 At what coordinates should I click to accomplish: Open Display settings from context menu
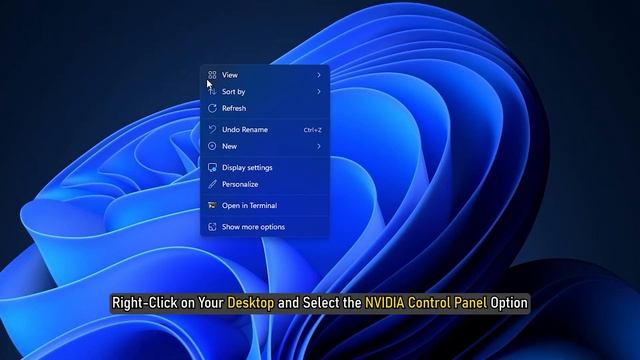coord(264,168)
